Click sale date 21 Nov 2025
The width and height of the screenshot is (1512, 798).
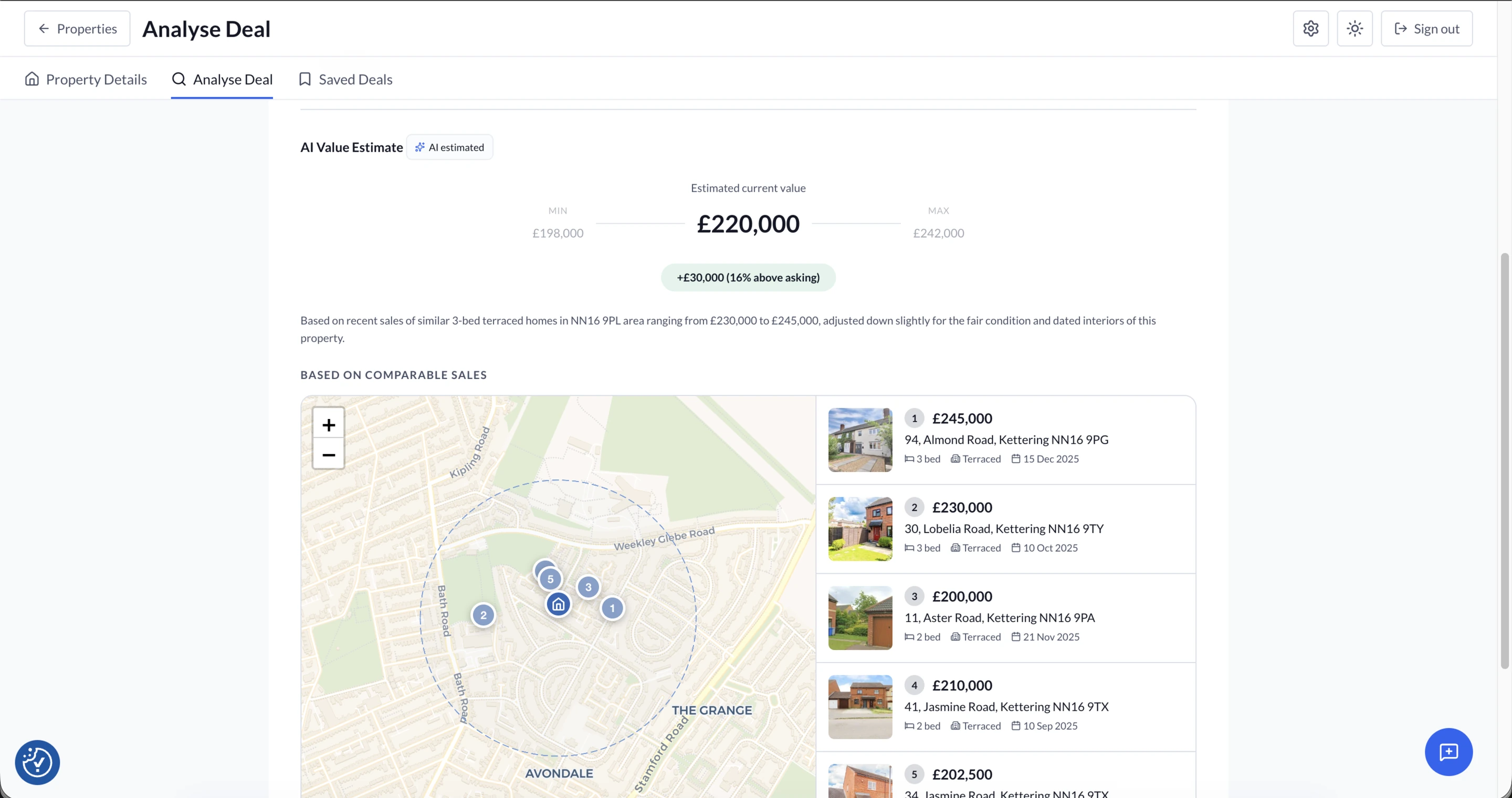[x=1045, y=637]
